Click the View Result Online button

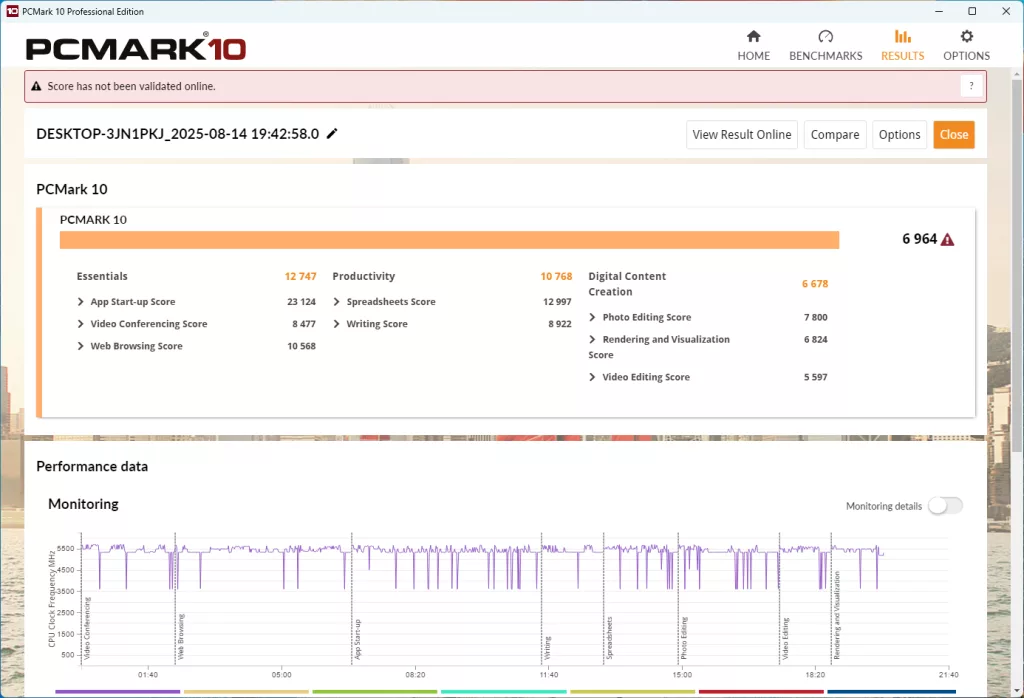click(x=741, y=135)
